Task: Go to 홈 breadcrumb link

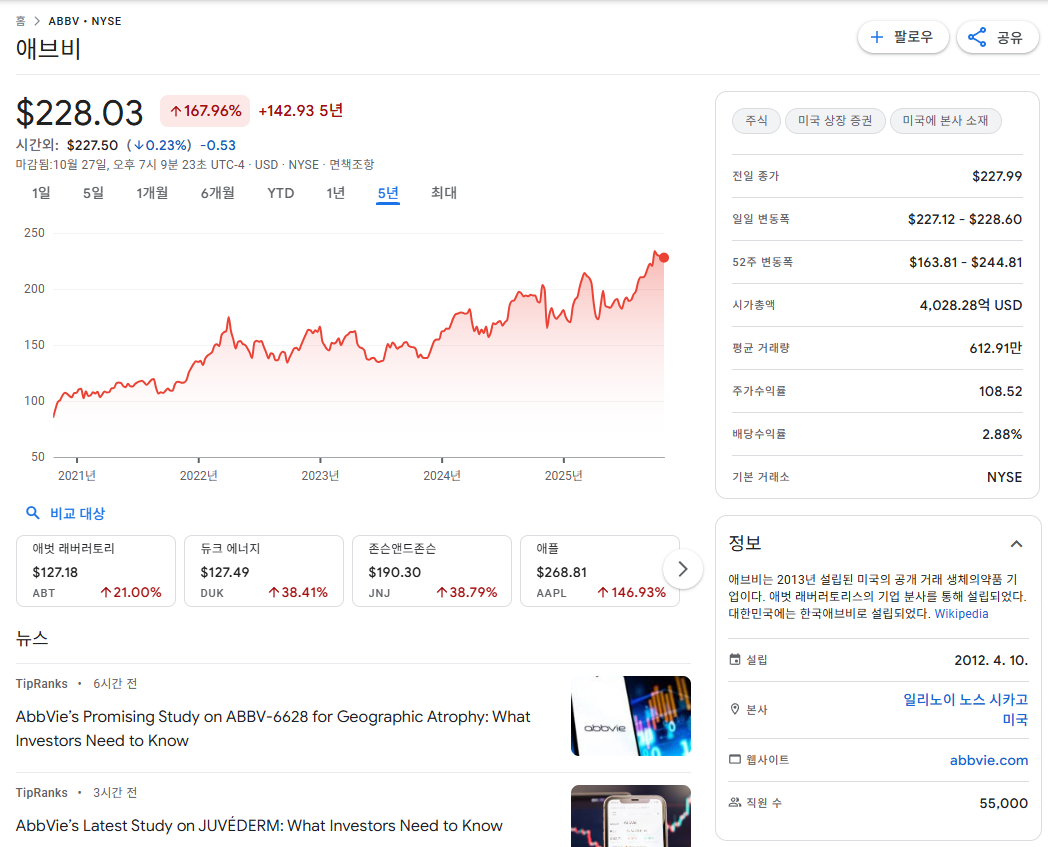Action: [21, 21]
